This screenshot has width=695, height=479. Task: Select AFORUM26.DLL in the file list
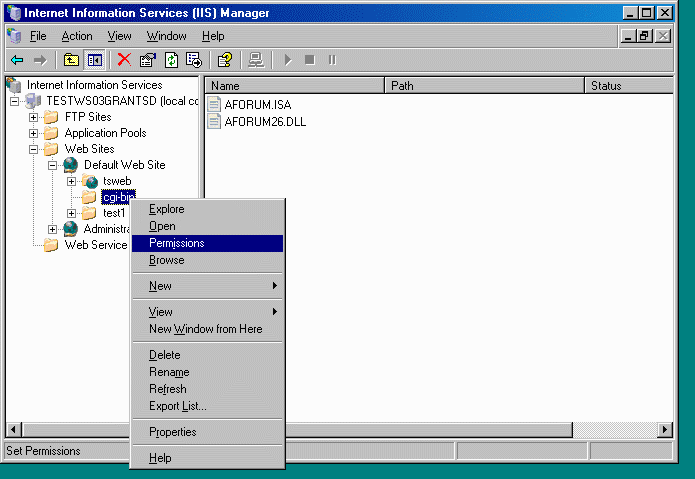point(265,121)
